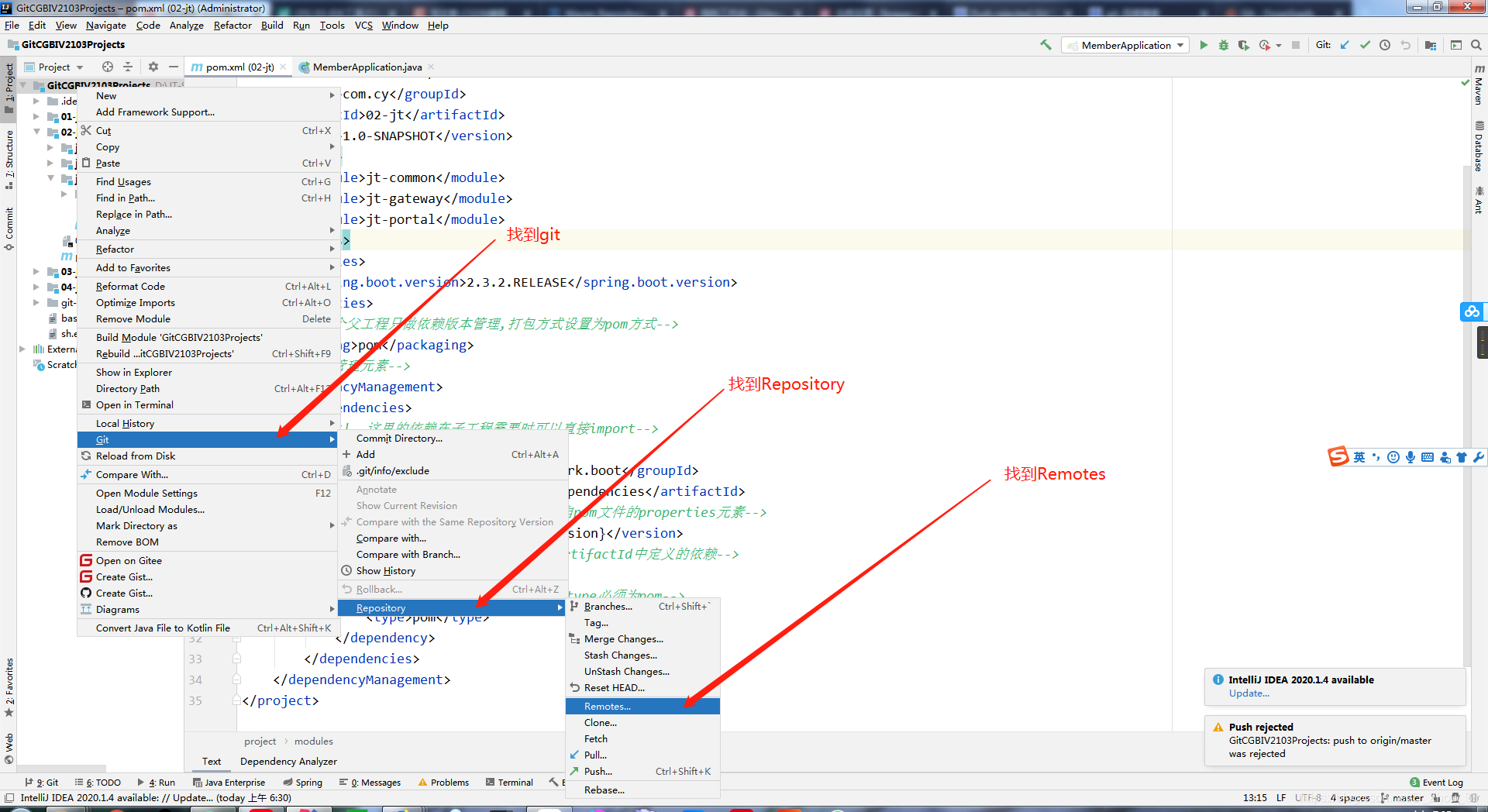Open the Ant tool window
The height and width of the screenshot is (812, 1488).
click(1479, 200)
